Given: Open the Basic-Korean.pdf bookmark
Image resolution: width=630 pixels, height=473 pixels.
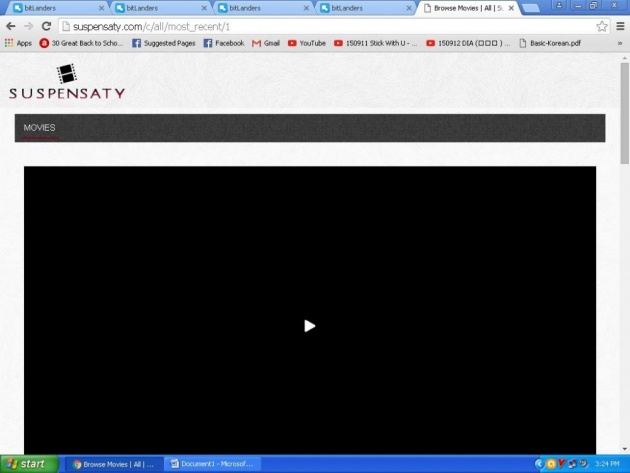Looking at the screenshot, I should point(550,43).
